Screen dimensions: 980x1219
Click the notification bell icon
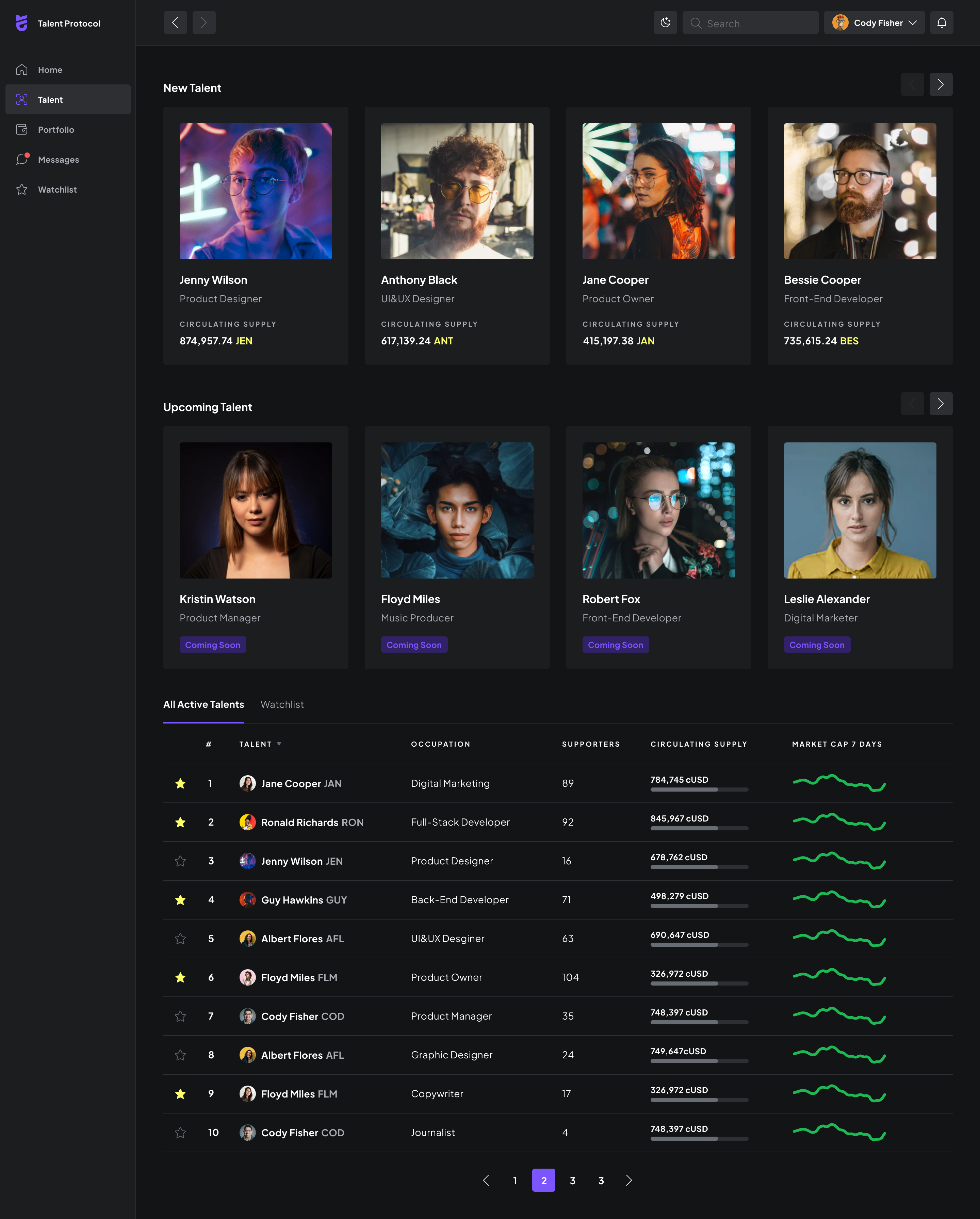coord(942,22)
